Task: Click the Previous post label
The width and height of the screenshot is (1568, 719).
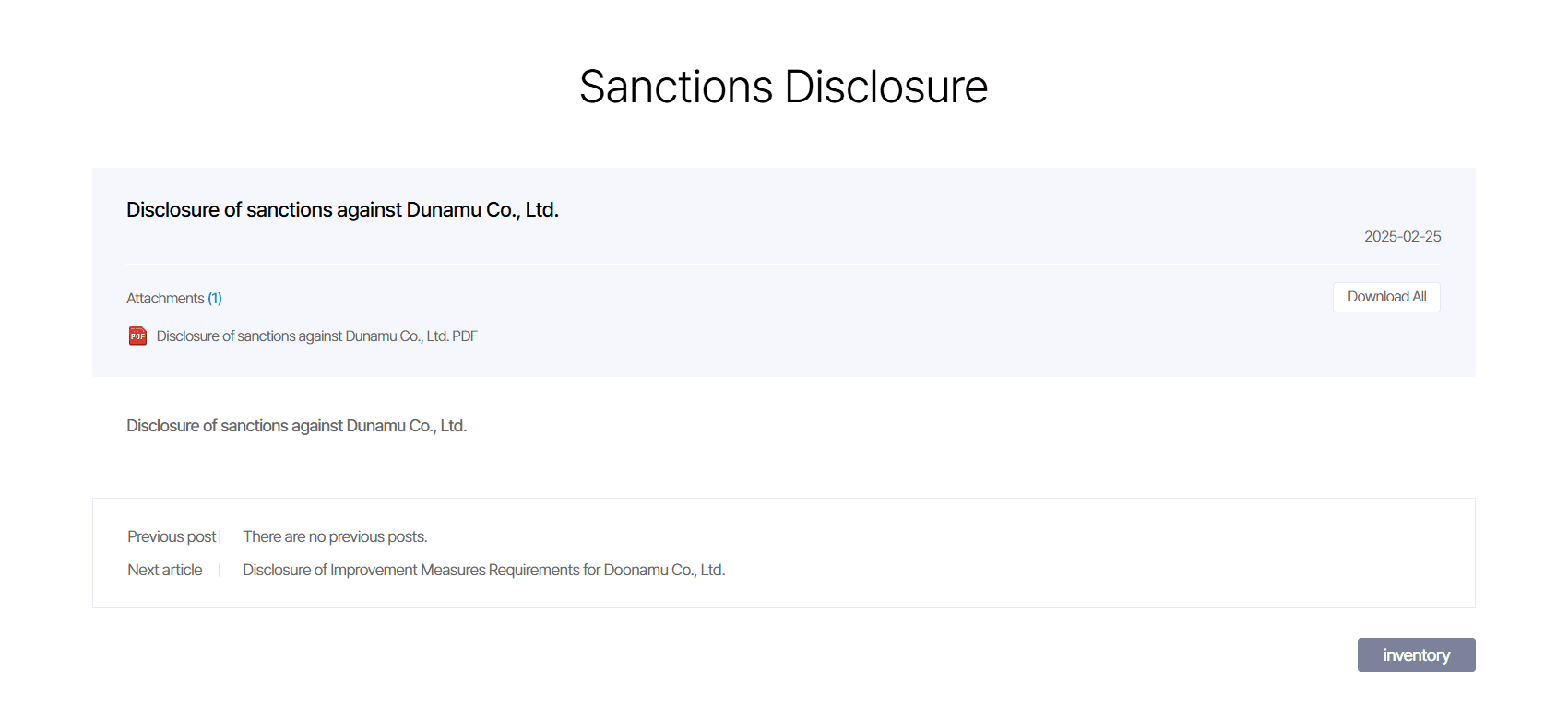Action: click(171, 537)
